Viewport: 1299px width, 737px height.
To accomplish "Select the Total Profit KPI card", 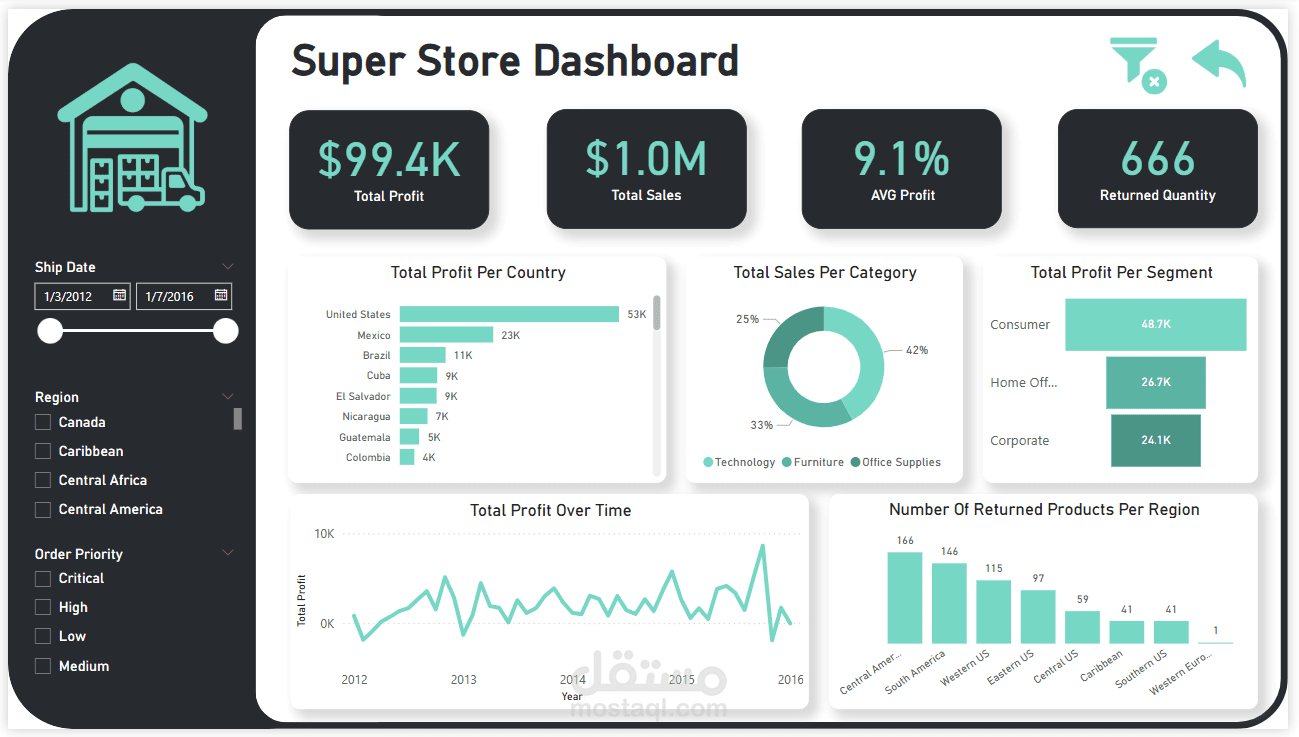I will coord(388,169).
